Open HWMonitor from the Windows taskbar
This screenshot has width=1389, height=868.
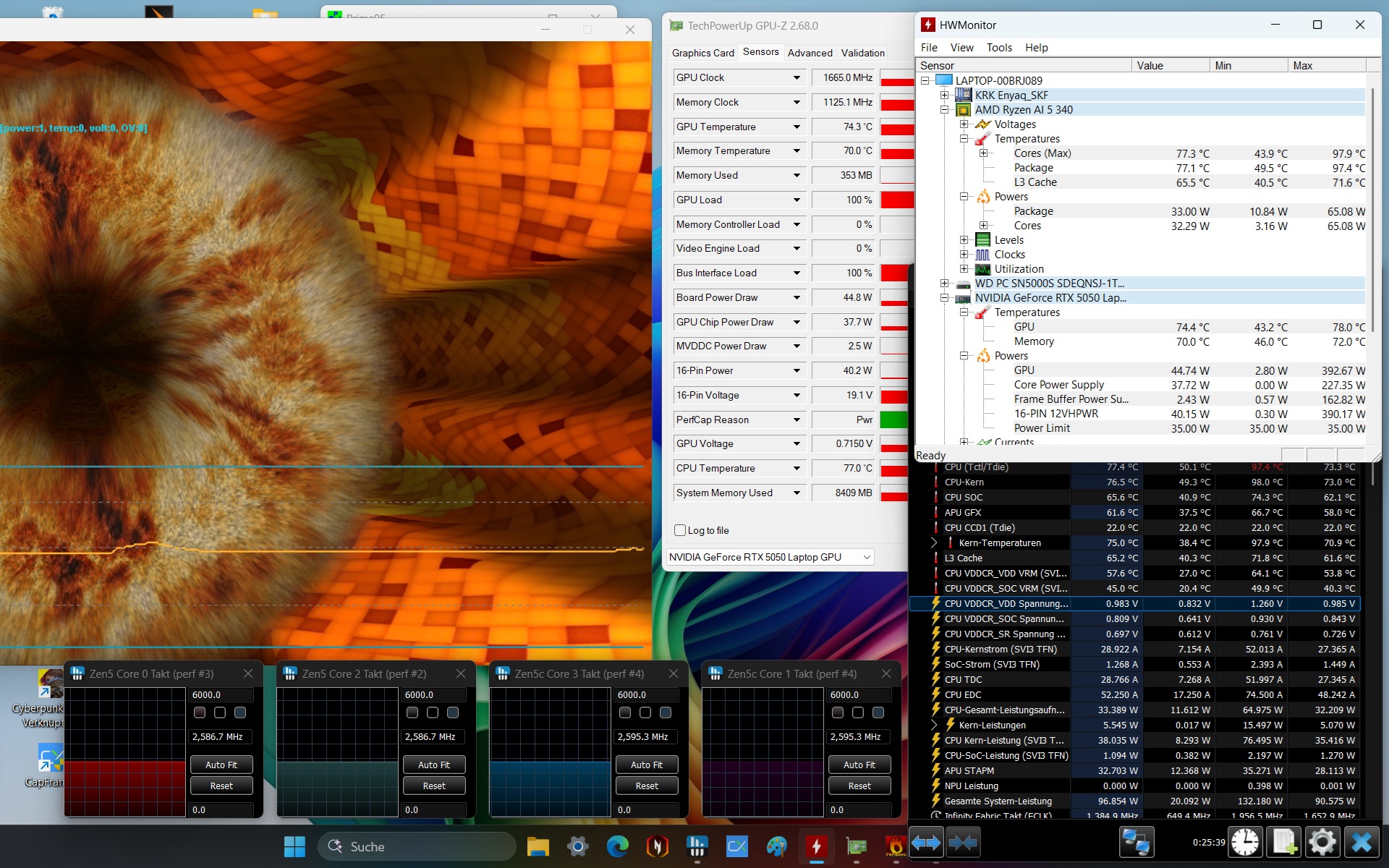pos(816,846)
